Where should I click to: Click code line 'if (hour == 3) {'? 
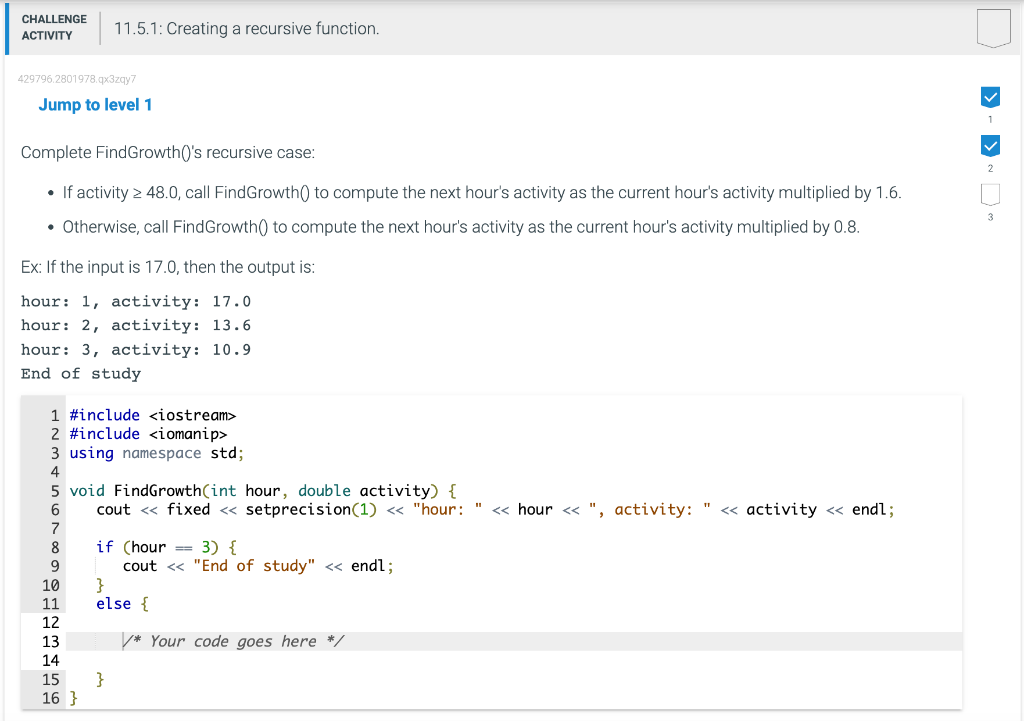167,547
